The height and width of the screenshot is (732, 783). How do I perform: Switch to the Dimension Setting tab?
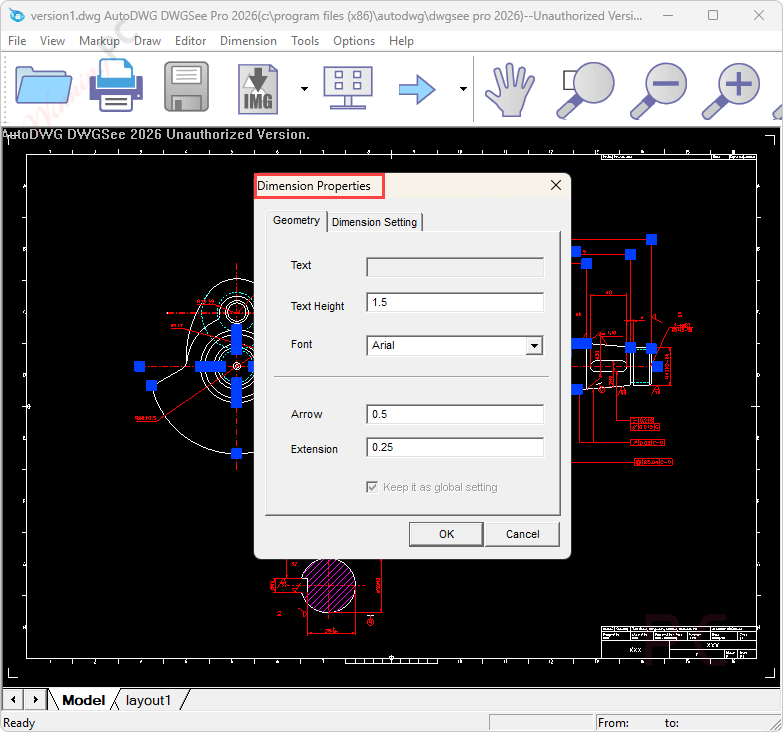pos(374,222)
